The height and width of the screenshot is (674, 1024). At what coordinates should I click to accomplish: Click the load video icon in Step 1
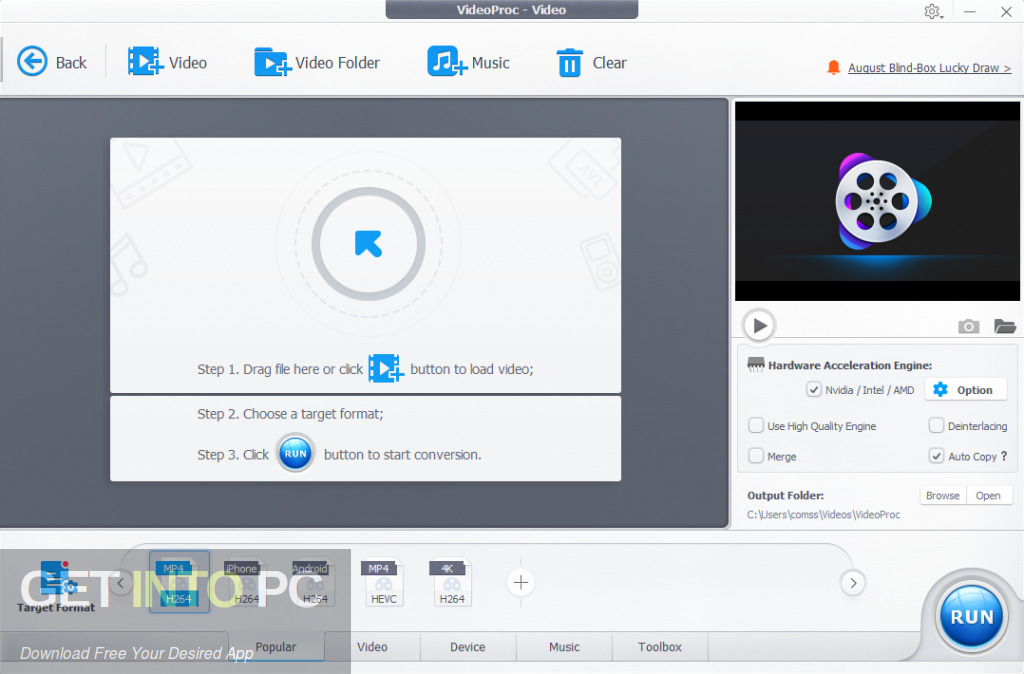click(385, 368)
